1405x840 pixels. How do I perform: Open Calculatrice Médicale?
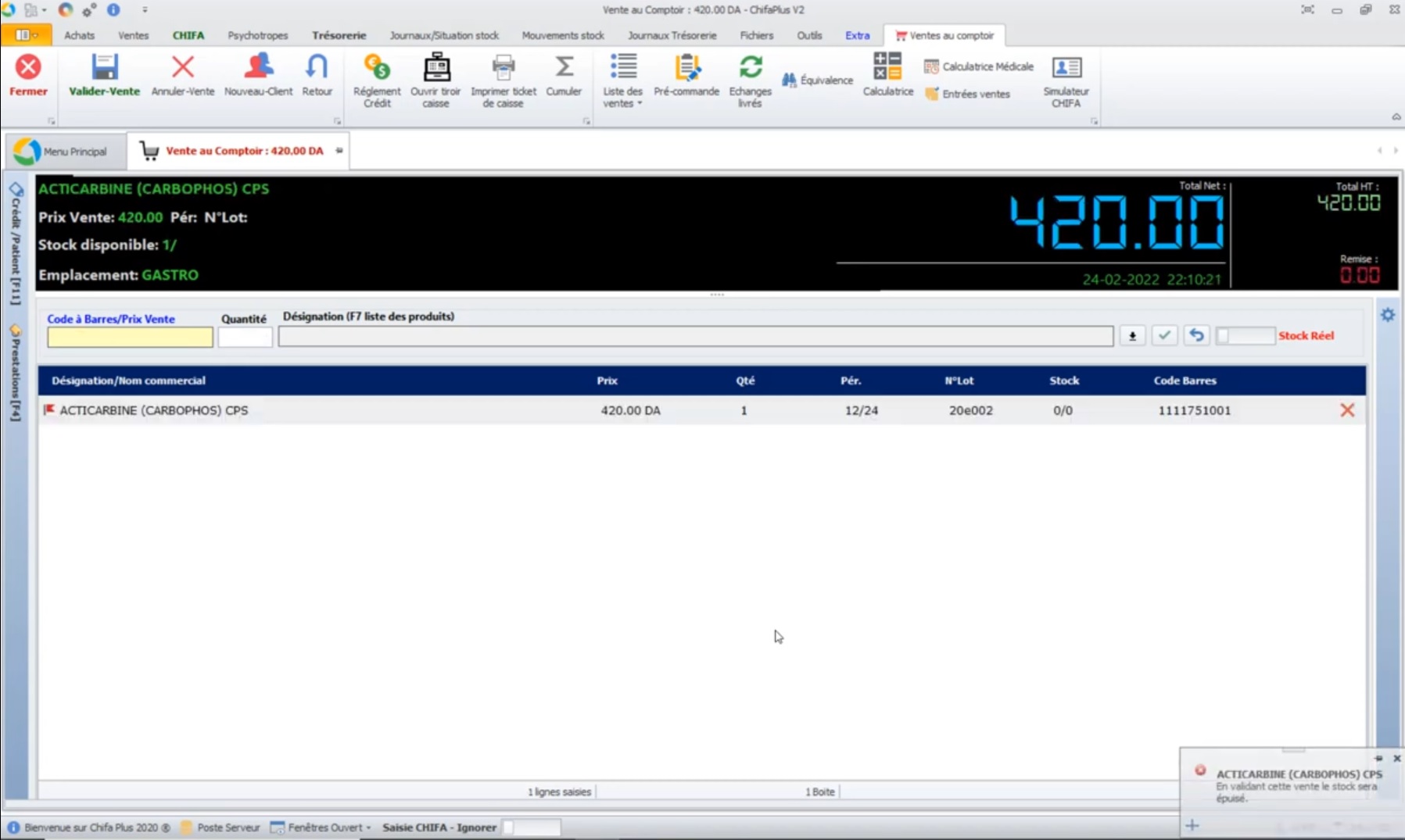coord(979,66)
